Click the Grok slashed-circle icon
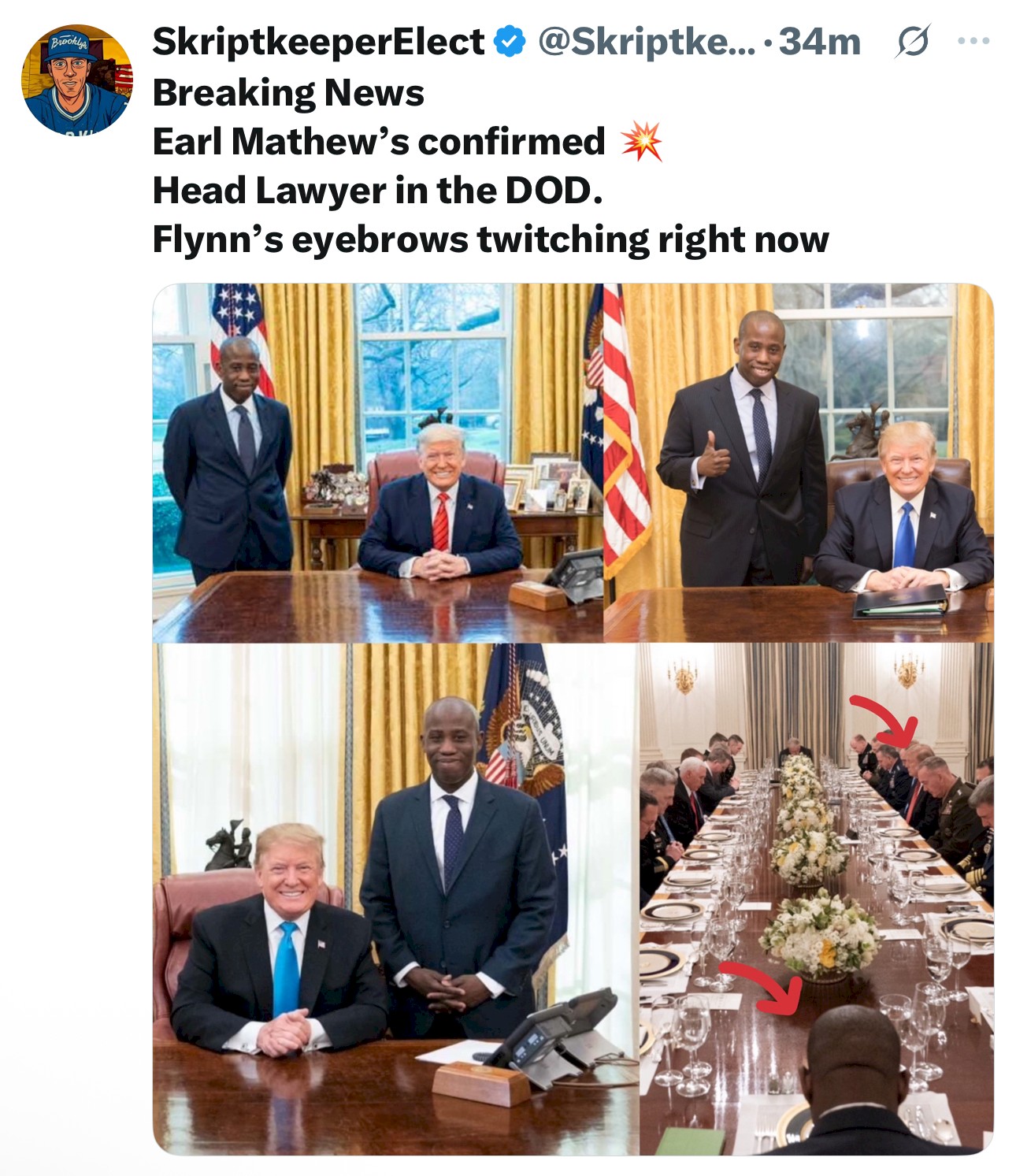The image size is (1016, 1176). pos(912,42)
